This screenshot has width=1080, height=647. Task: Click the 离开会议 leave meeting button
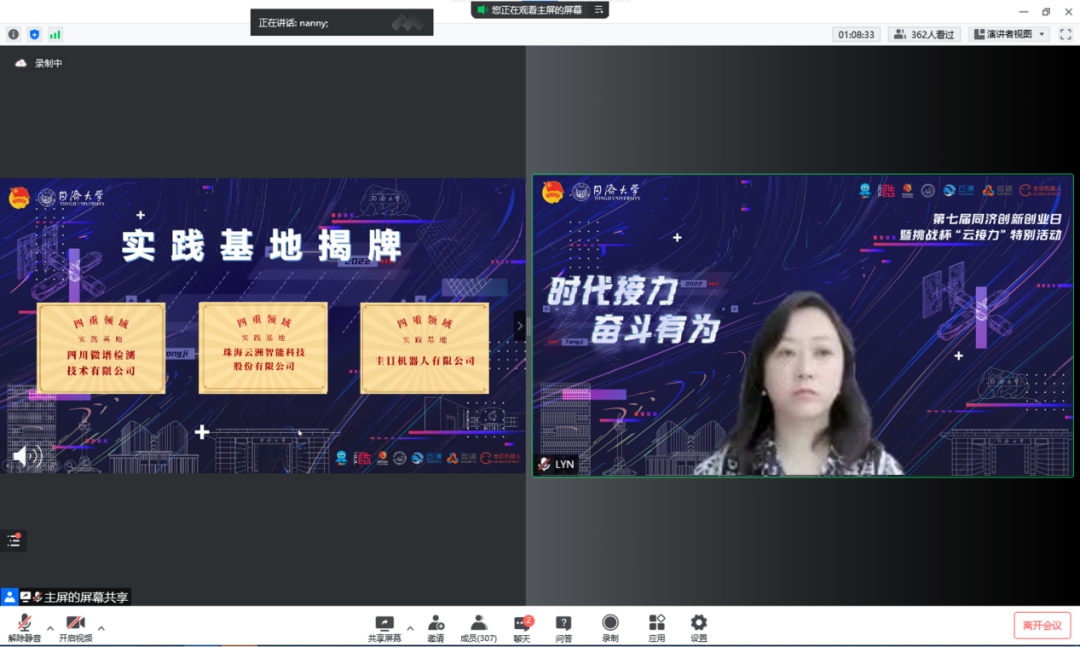point(1041,626)
